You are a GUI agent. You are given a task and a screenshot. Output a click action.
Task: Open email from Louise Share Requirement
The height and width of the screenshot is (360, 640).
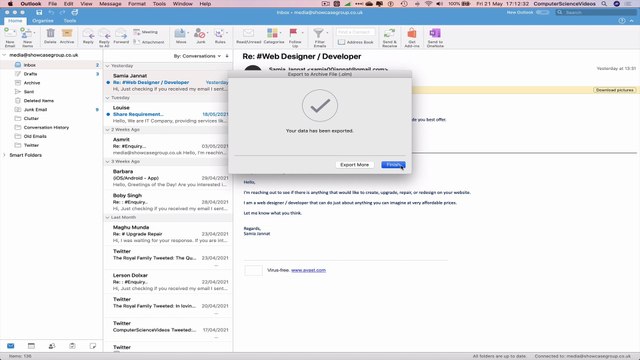tap(168, 114)
